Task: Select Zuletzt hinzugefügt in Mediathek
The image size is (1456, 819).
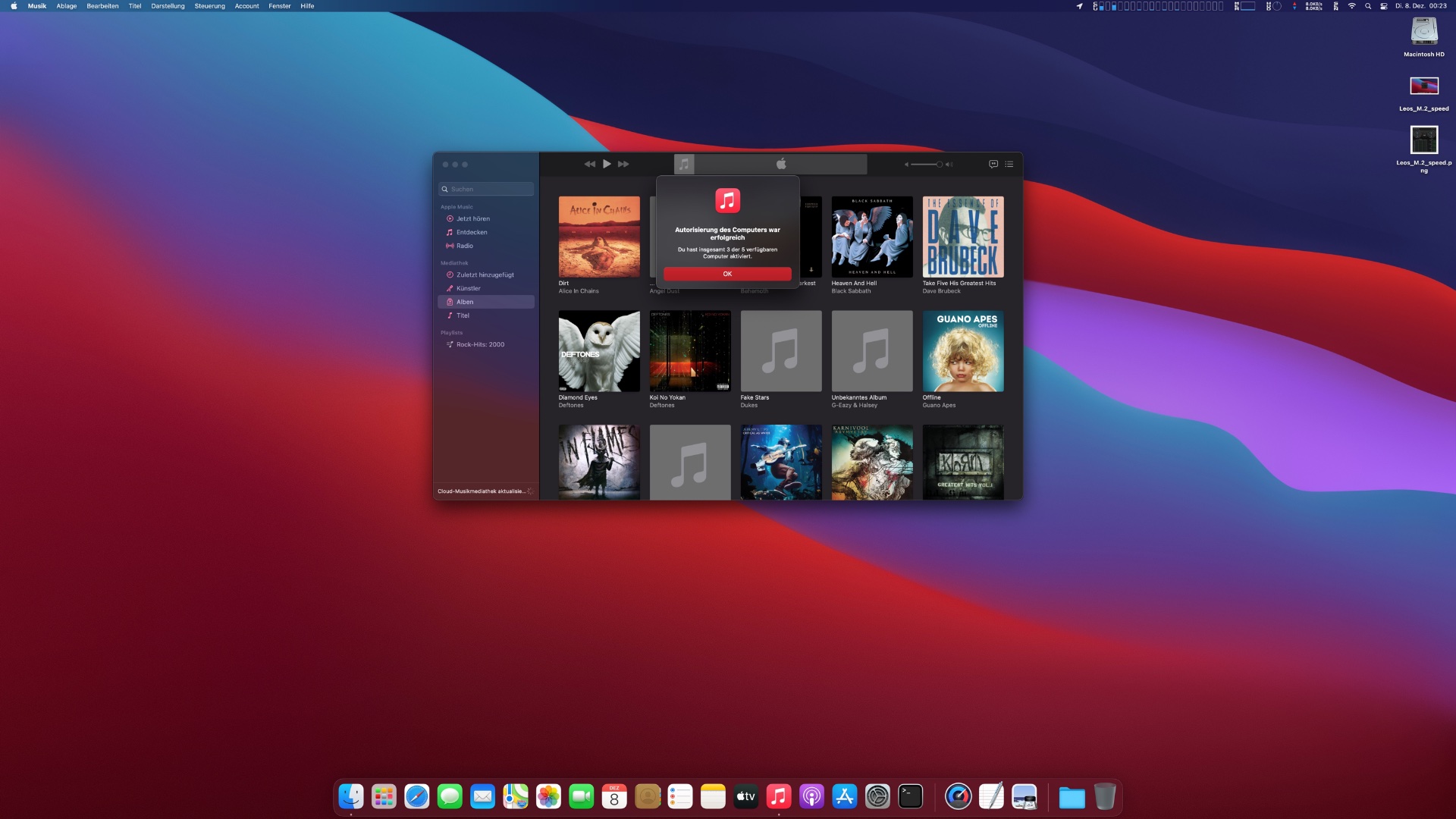Action: [485, 275]
